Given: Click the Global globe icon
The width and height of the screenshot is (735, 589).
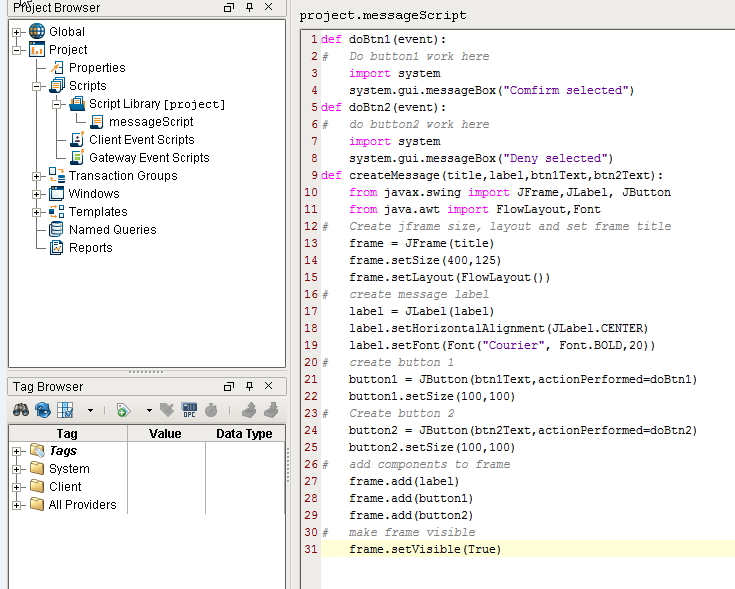Looking at the screenshot, I should click(x=37, y=31).
